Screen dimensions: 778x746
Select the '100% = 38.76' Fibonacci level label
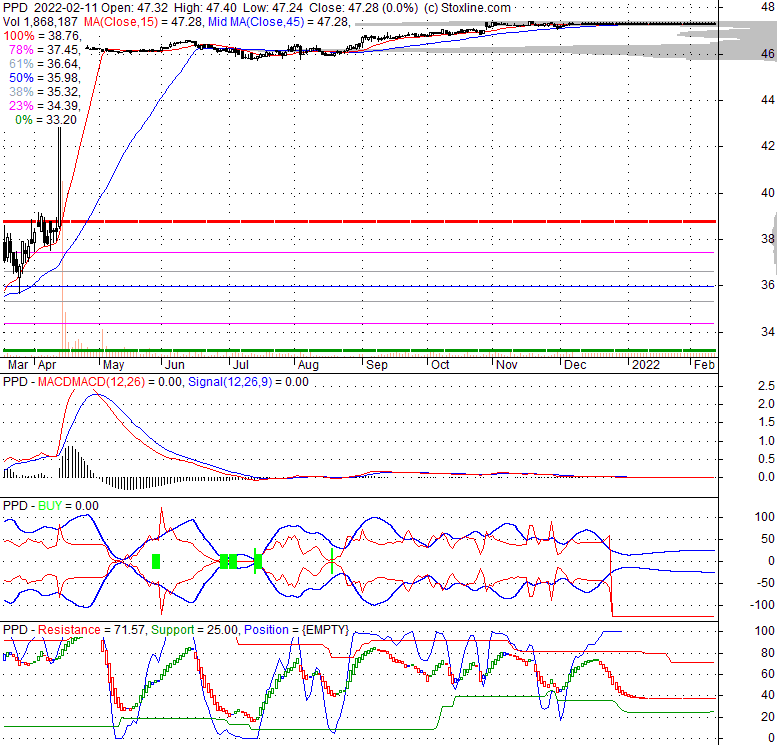coord(42,36)
